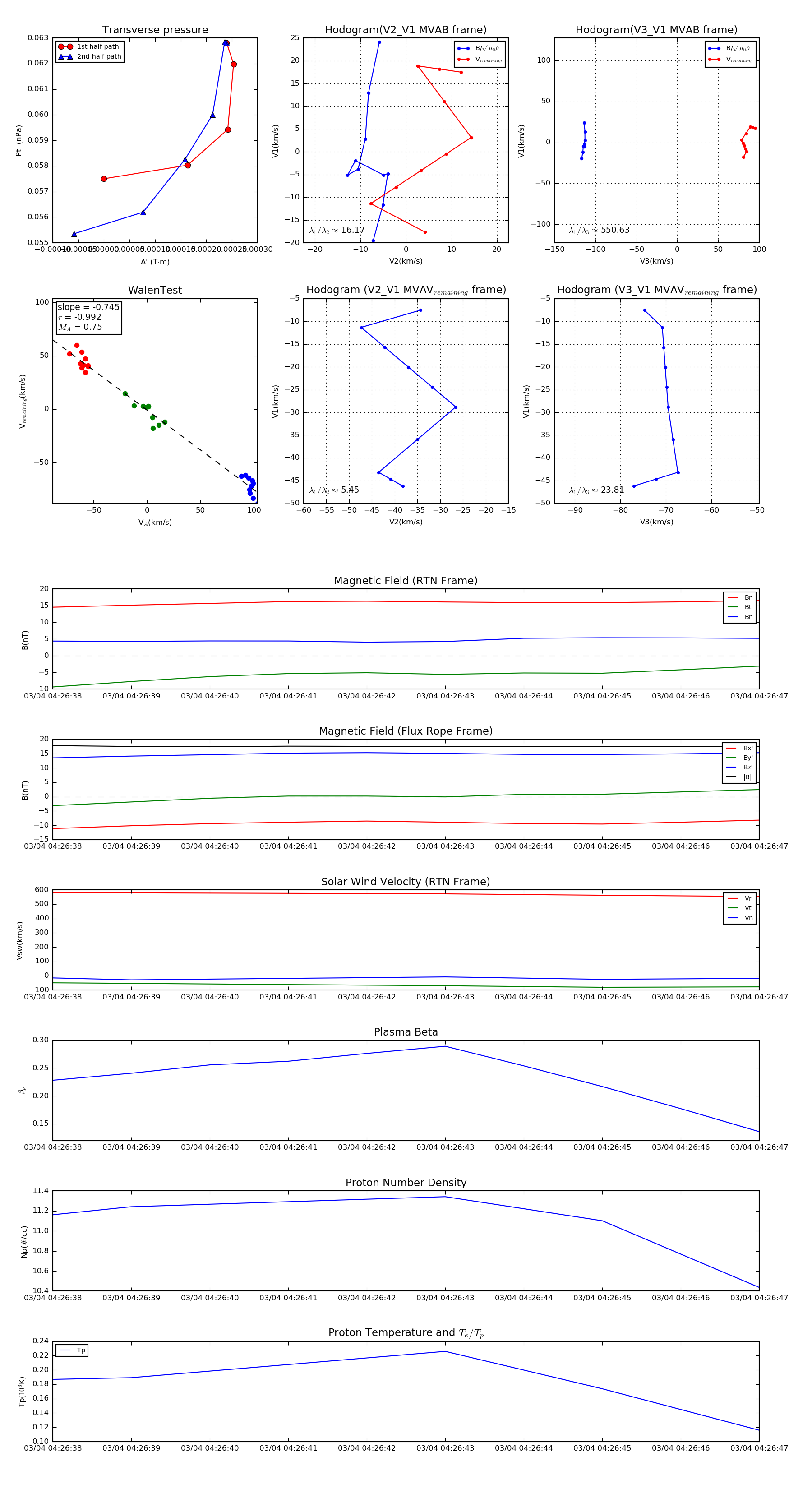
Task: Click the By' legend entry
Action: point(739,758)
